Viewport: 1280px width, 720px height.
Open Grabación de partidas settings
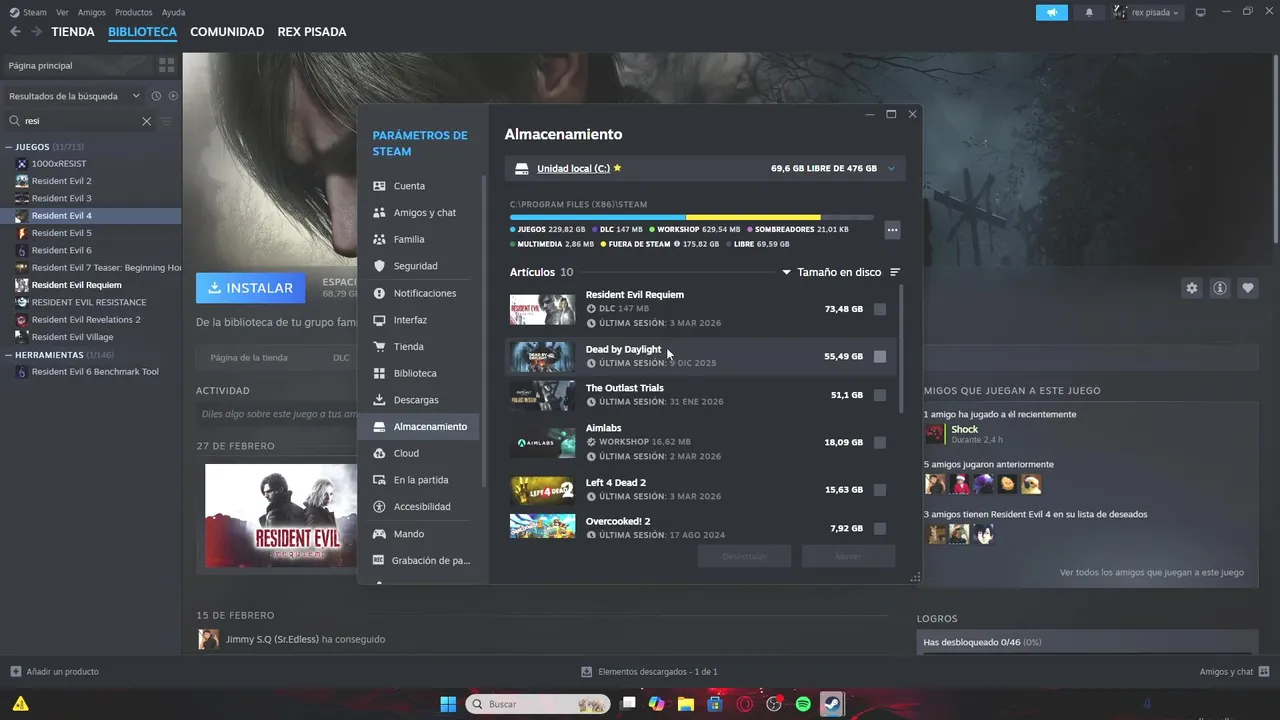(420, 561)
